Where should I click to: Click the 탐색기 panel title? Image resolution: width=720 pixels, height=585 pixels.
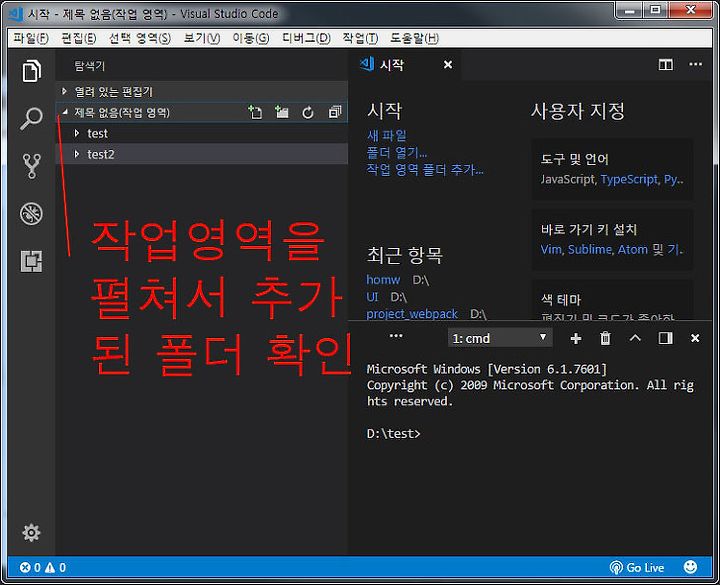click(90, 66)
